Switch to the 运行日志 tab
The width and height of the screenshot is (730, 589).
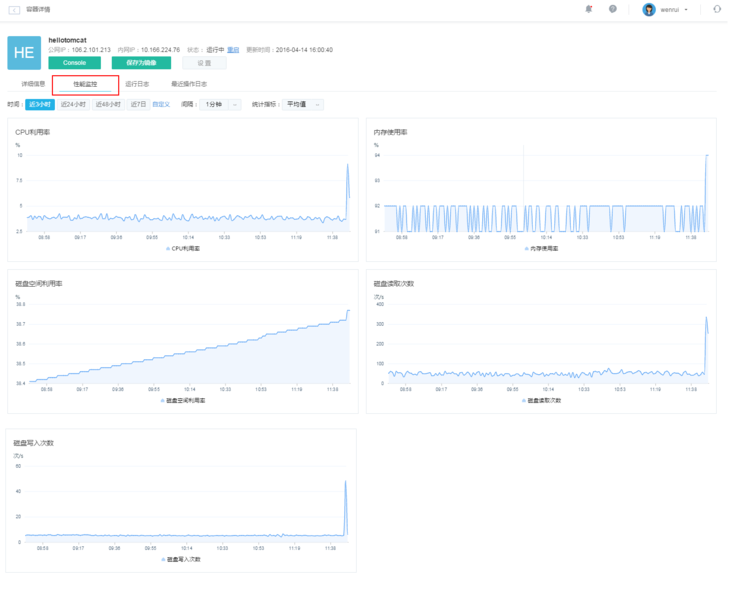(x=137, y=84)
